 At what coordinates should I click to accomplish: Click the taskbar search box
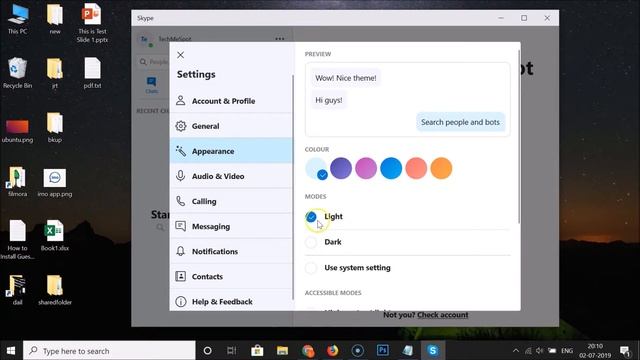coord(109,351)
